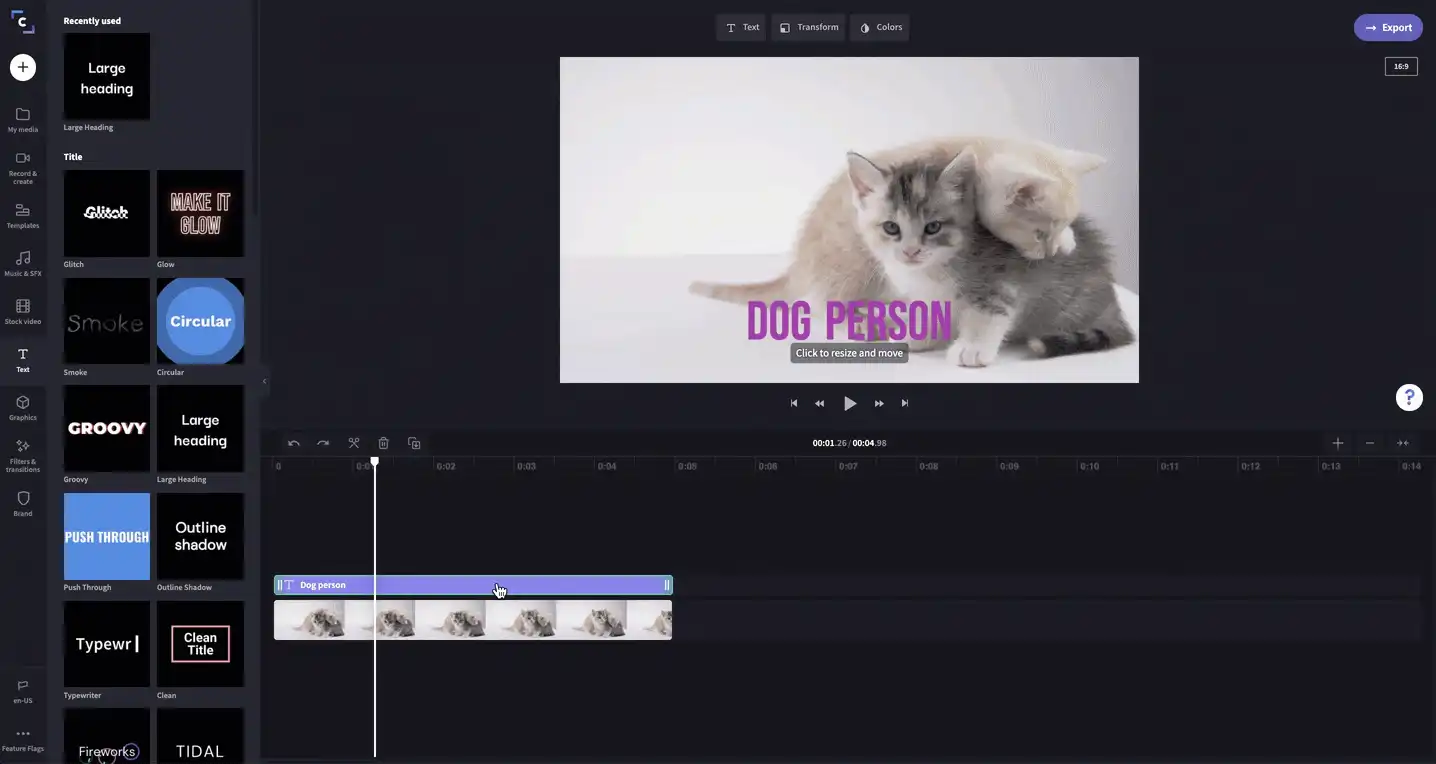Select the Dog person text clip

[x=473, y=585]
